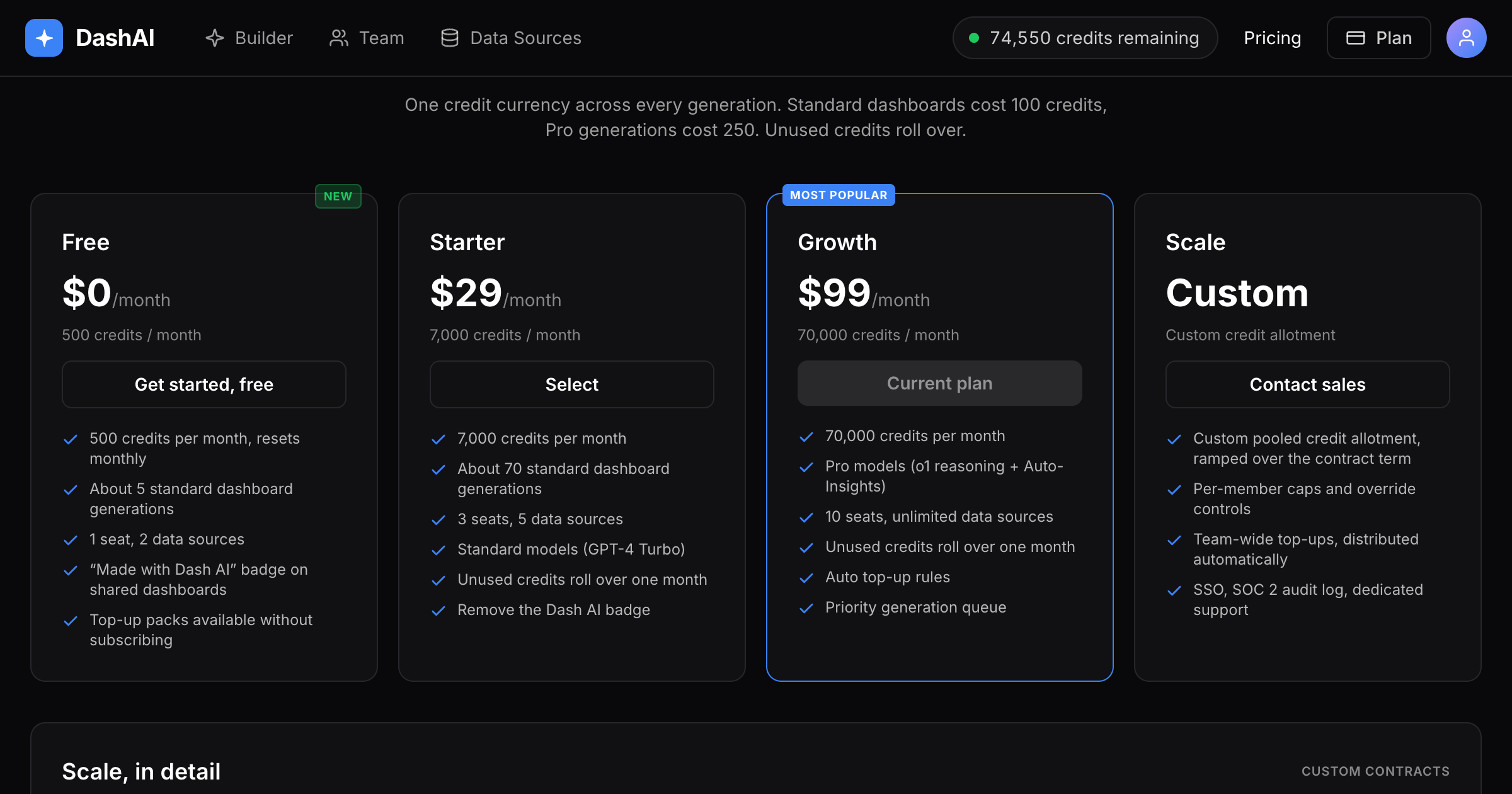This screenshot has width=1512, height=794.
Task: Click the green status dot in credits pill
Action: pos(974,38)
